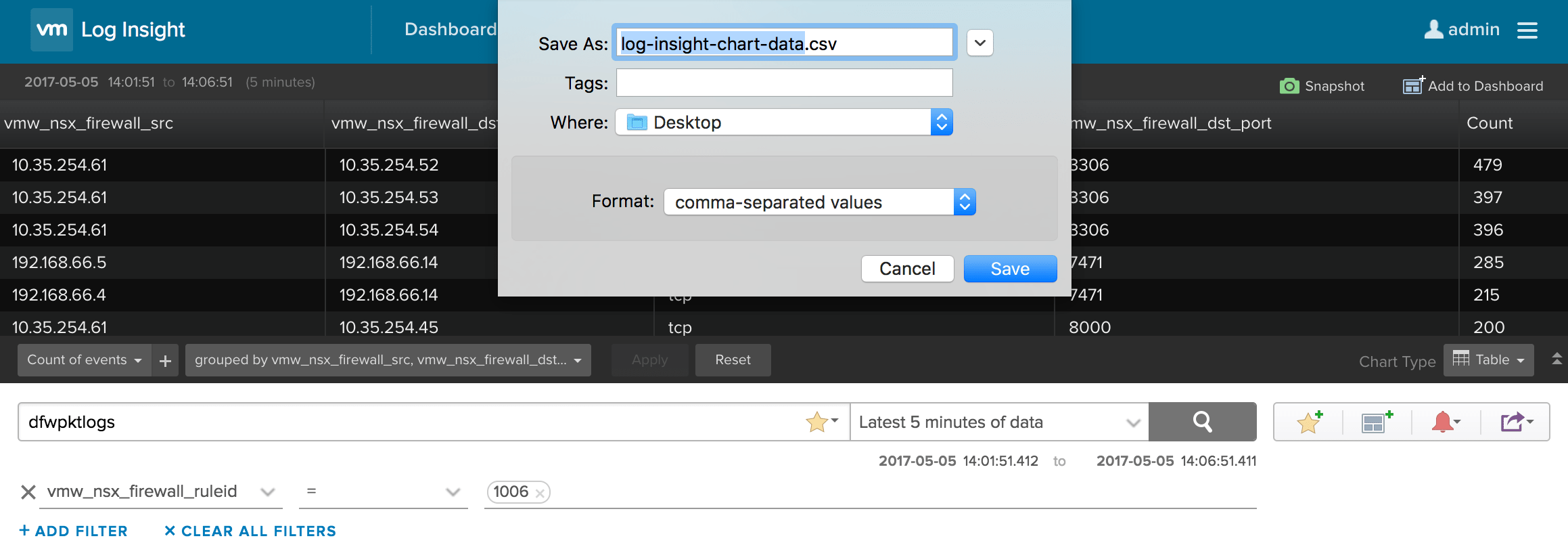Open the Where Desktop location dropdown
Screen dimensions: 1568x547
784,123
